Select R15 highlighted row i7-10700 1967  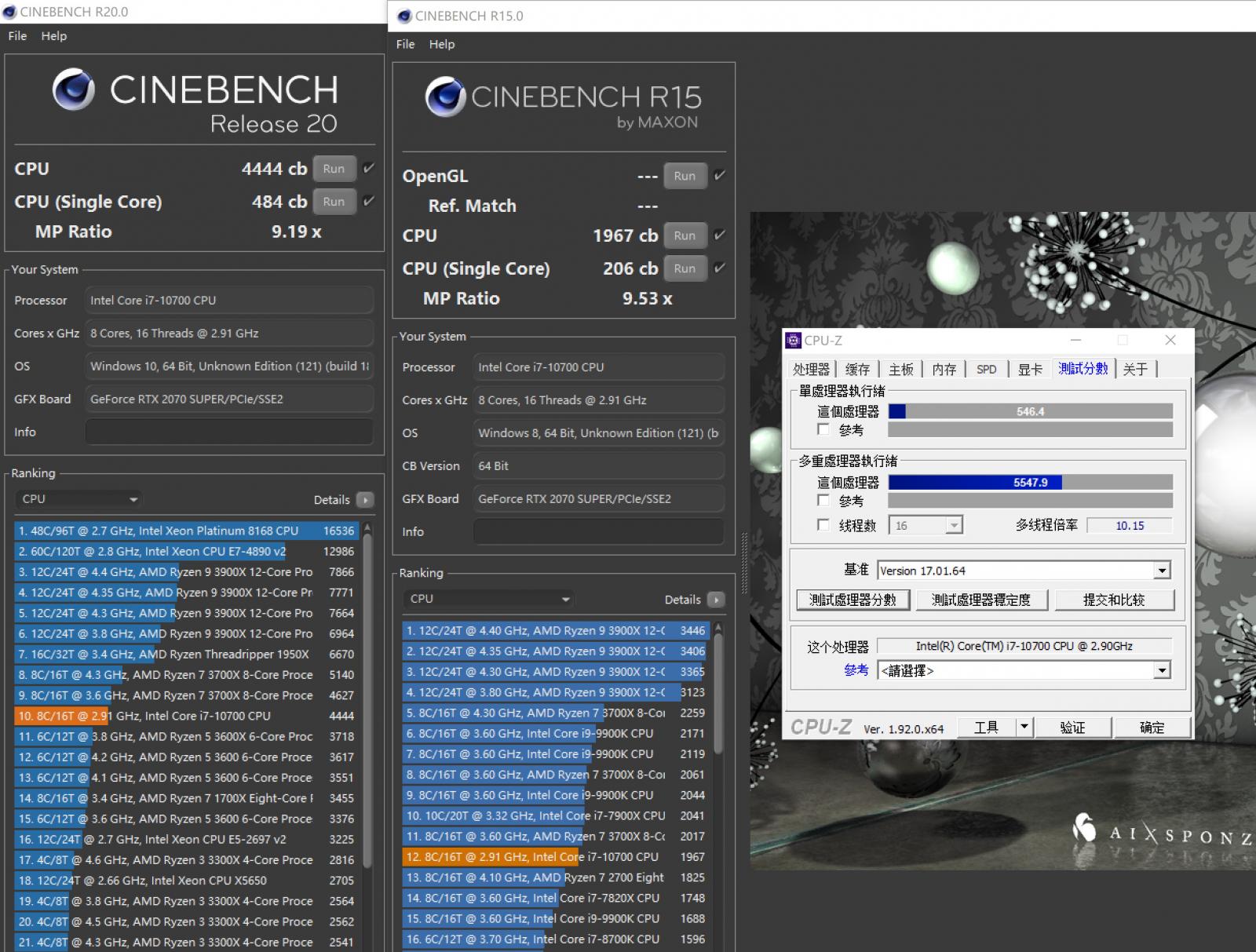coord(555,857)
